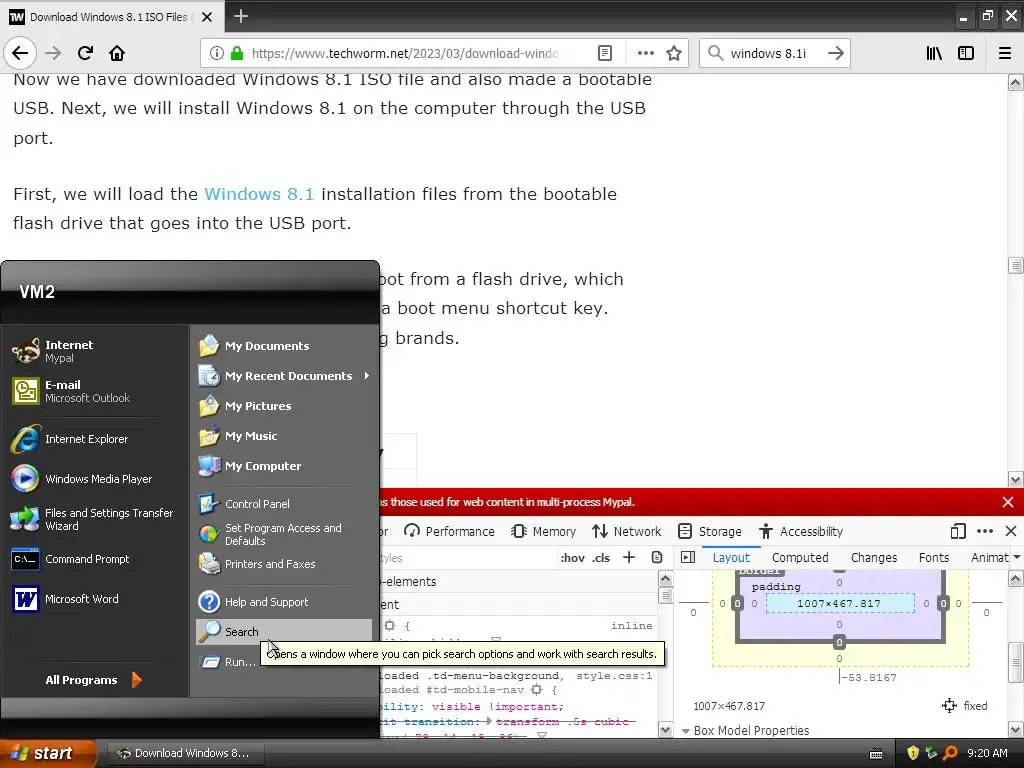The width and height of the screenshot is (1024, 768).
Task: Toggle responsive design mode icon
Action: [958, 531]
